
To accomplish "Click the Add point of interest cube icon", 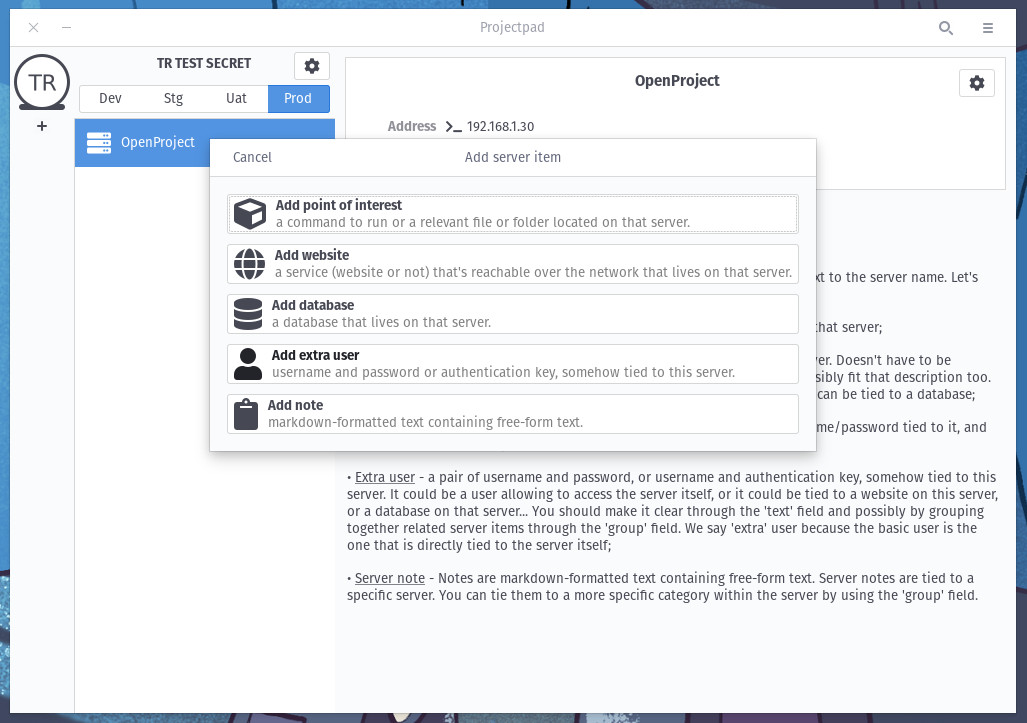I will [x=248, y=213].
